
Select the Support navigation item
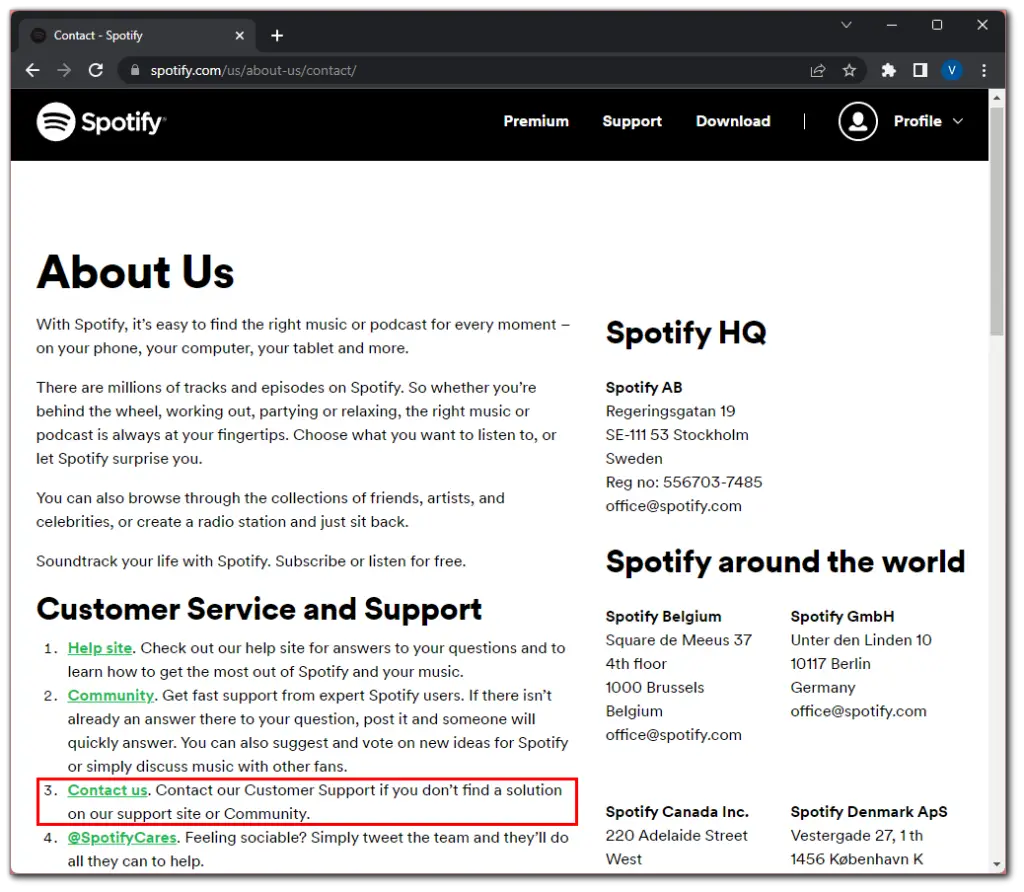[631, 121]
